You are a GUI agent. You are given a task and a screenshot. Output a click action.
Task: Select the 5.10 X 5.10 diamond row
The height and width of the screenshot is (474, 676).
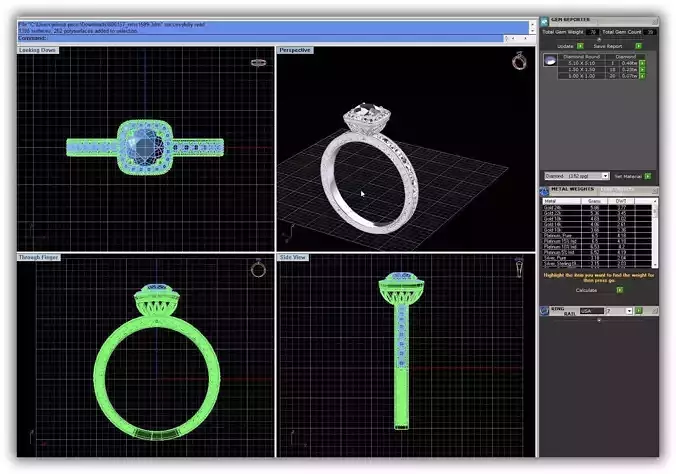(598, 63)
